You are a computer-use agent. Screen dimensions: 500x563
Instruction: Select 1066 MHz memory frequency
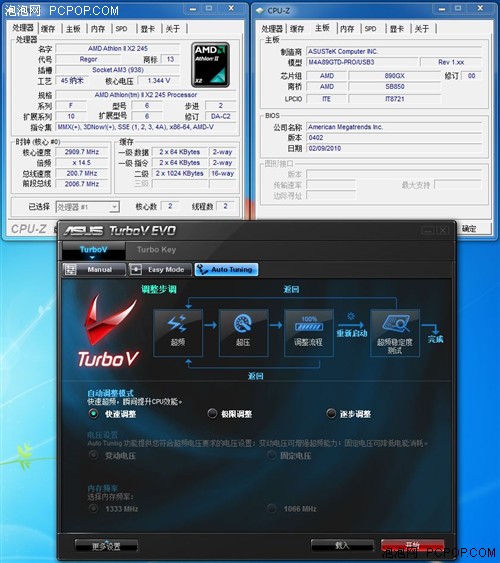pyautogui.click(x=271, y=508)
